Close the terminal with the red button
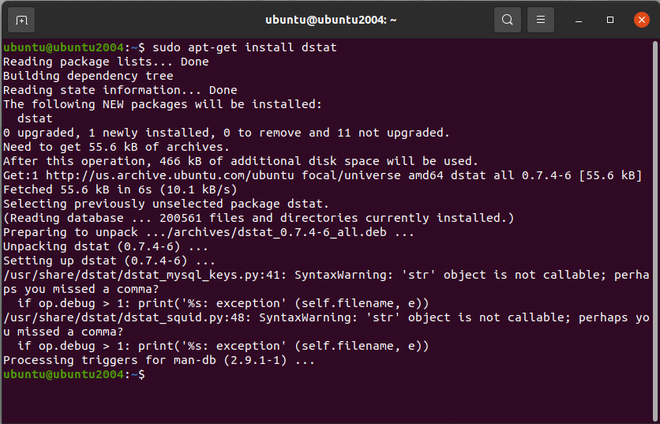The image size is (660, 424). (x=639, y=19)
